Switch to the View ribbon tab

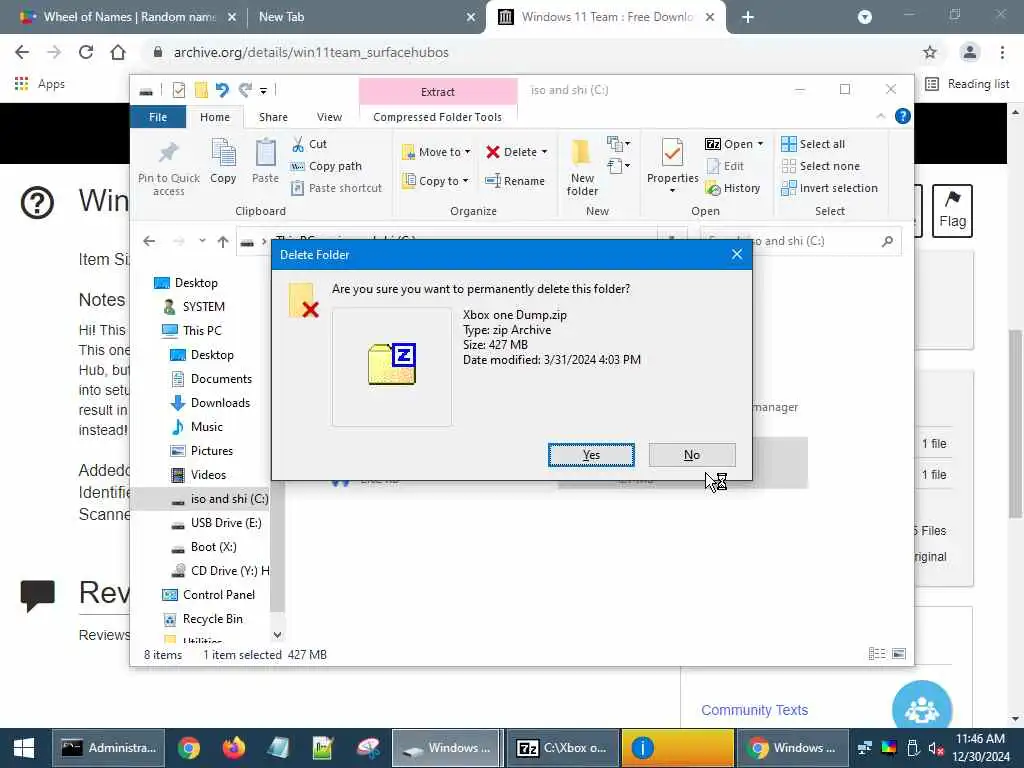pyautogui.click(x=329, y=117)
